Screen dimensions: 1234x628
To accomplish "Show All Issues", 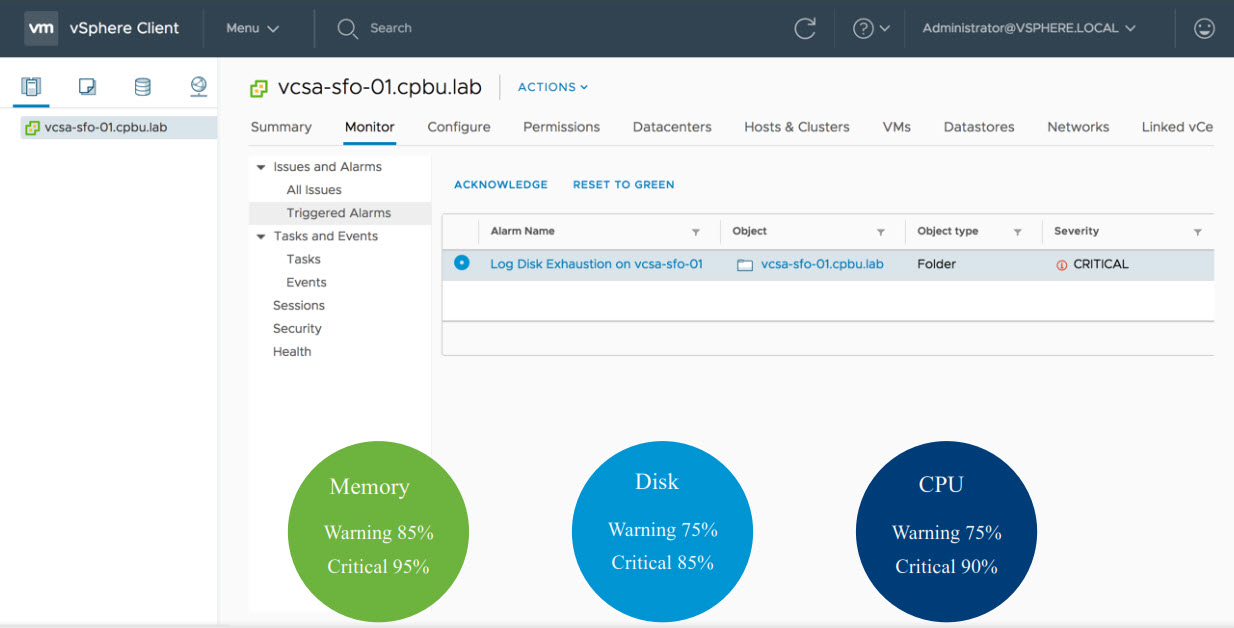I will coord(314,190).
